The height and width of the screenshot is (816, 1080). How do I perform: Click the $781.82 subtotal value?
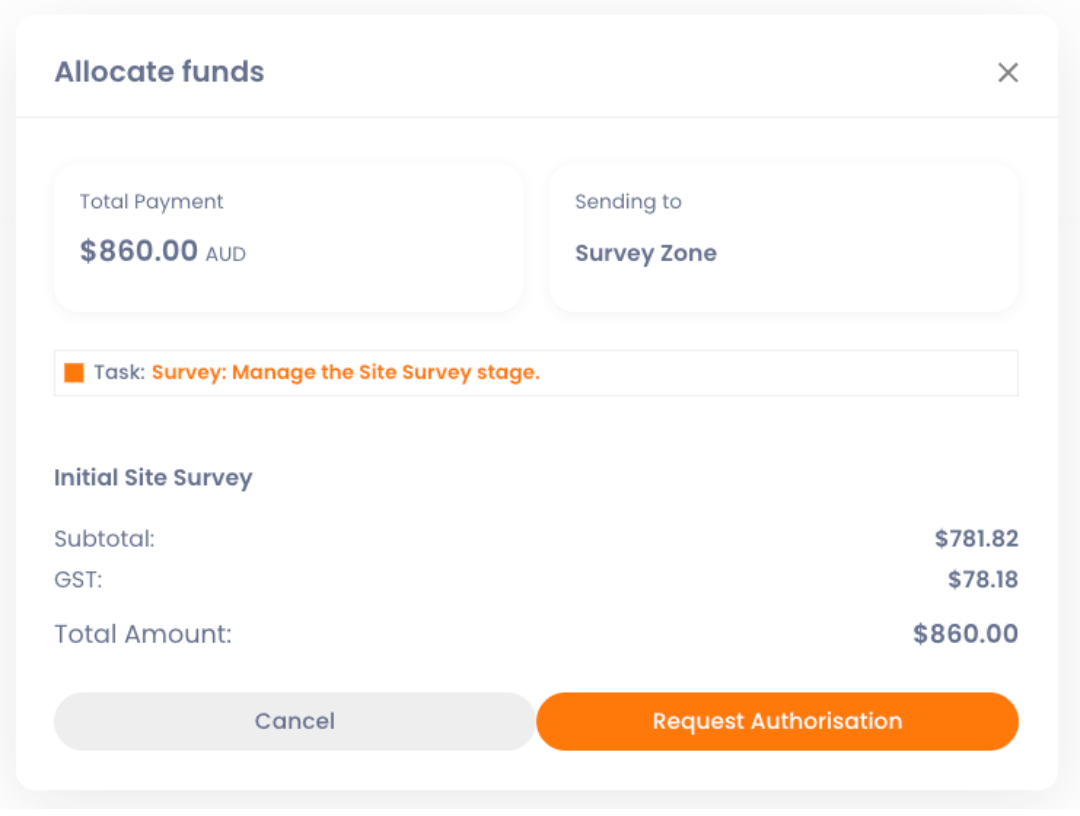(976, 540)
